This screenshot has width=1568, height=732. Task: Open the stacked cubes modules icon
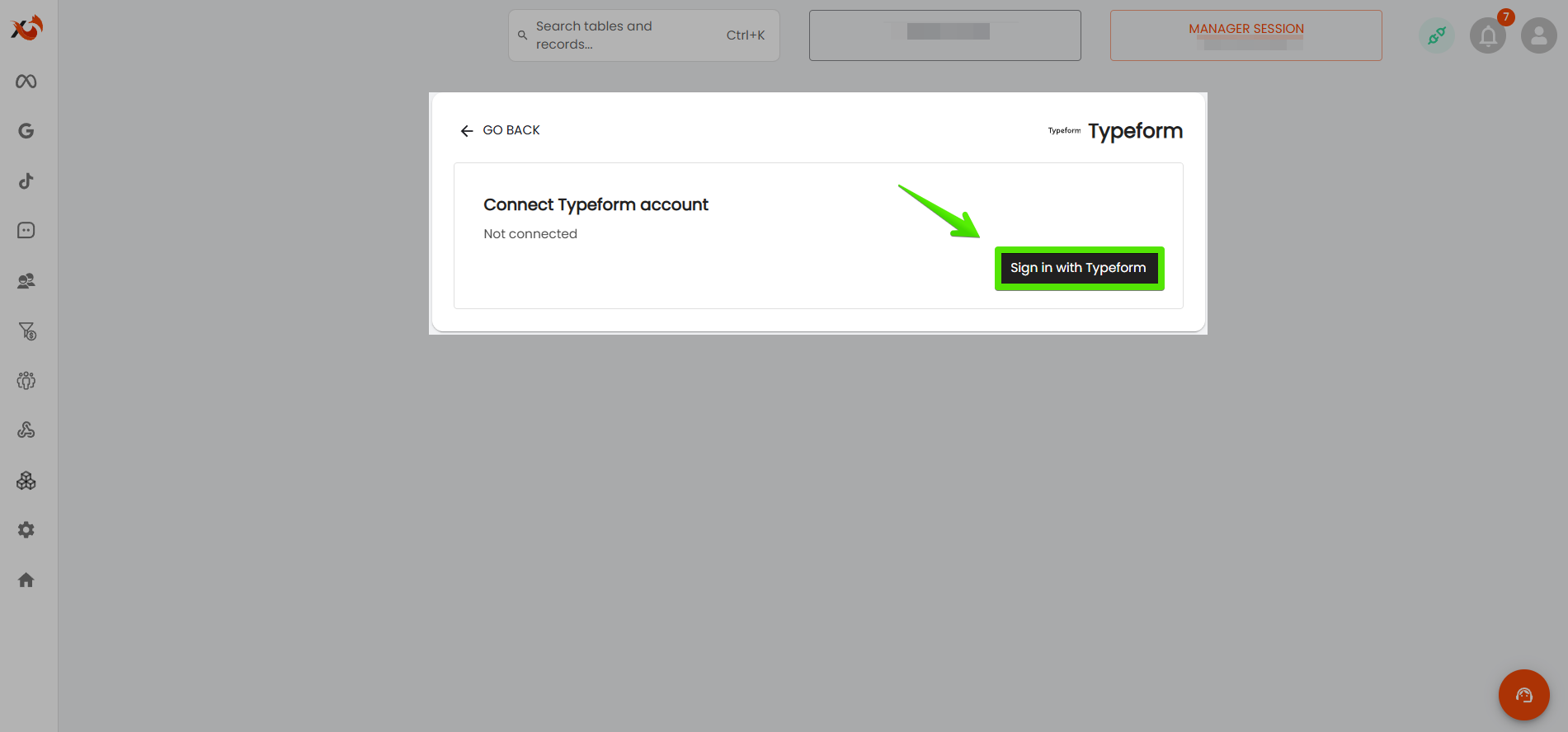[x=26, y=481]
